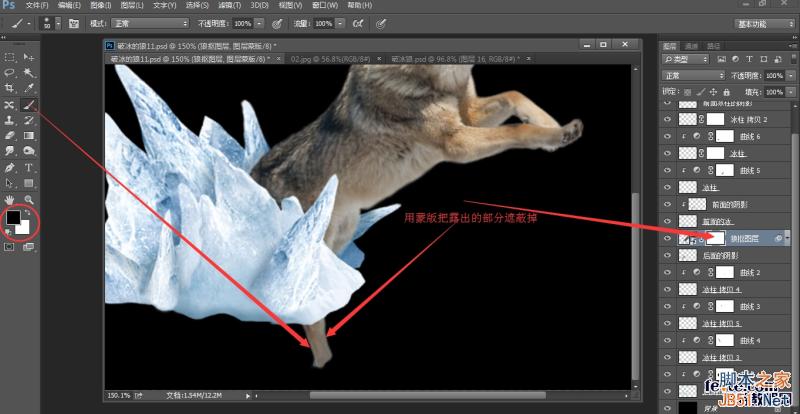Screen dimensions: 800x414
Task: Open the brush panel toggle icon
Action: [74, 23]
